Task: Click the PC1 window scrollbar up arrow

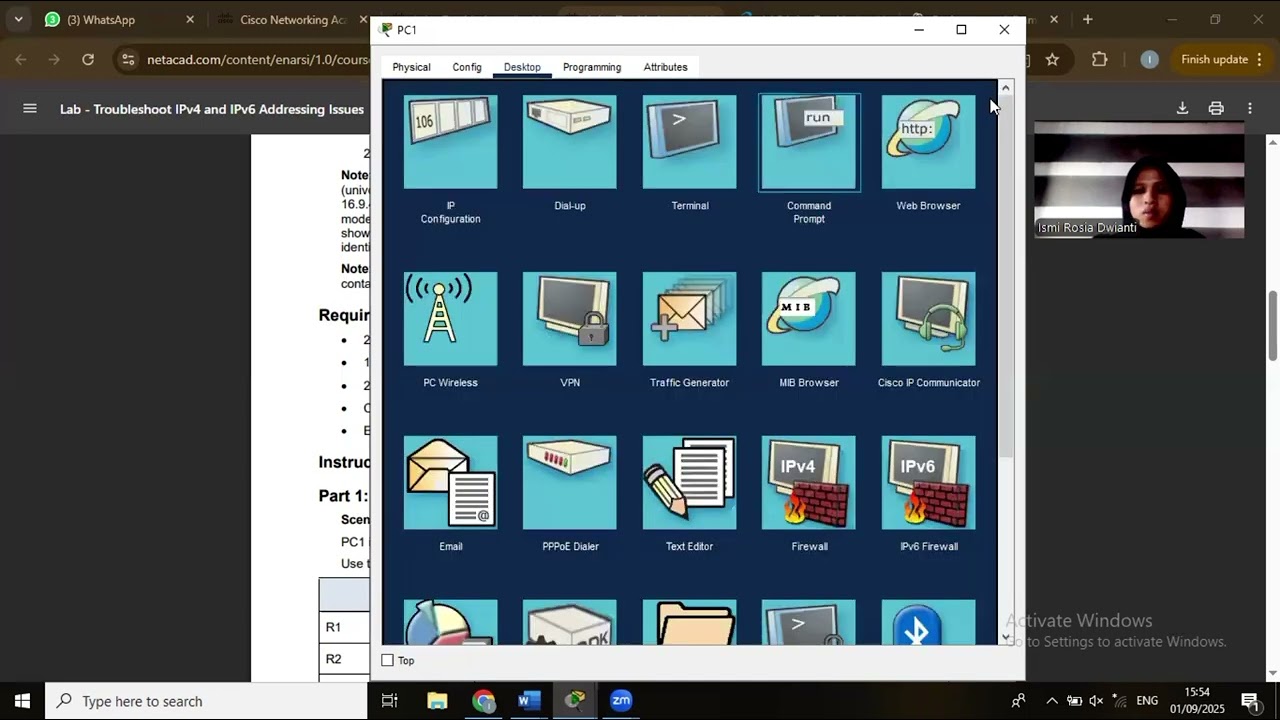Action: coord(1006,88)
